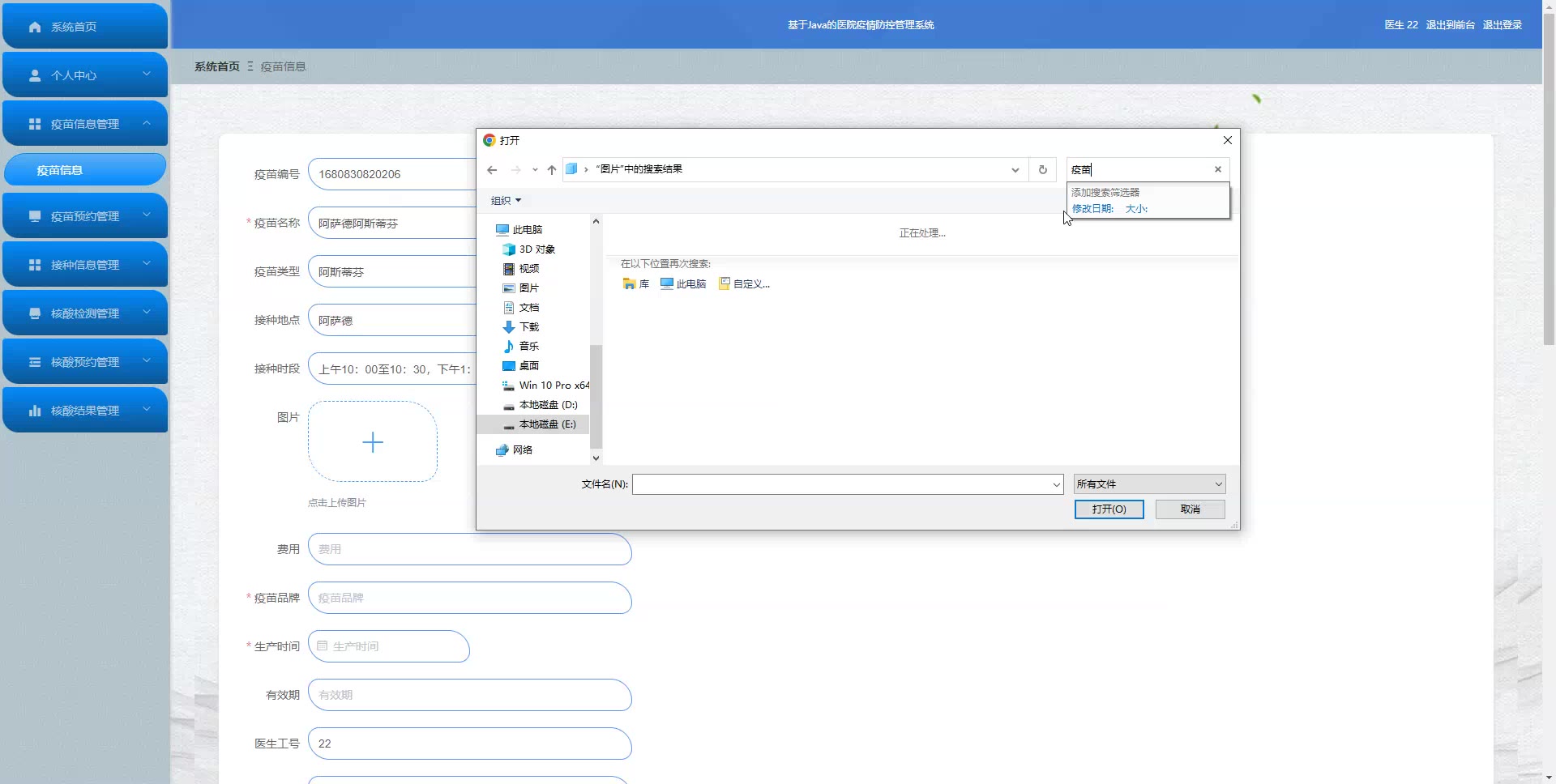Click the back arrow in file dialog
This screenshot has height=784, width=1556.
click(x=492, y=170)
